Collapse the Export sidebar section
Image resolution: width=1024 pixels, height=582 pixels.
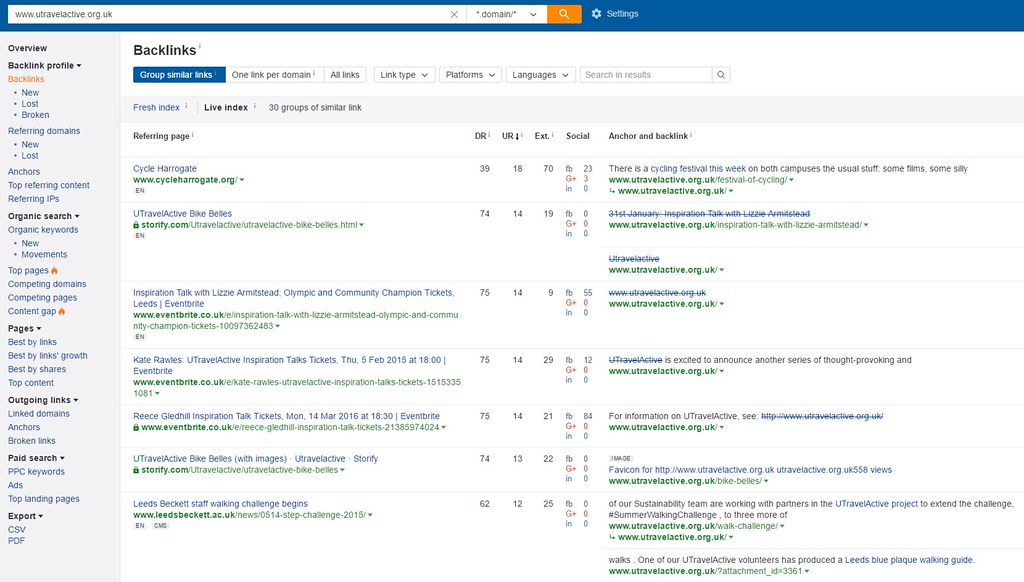click(x=25, y=516)
